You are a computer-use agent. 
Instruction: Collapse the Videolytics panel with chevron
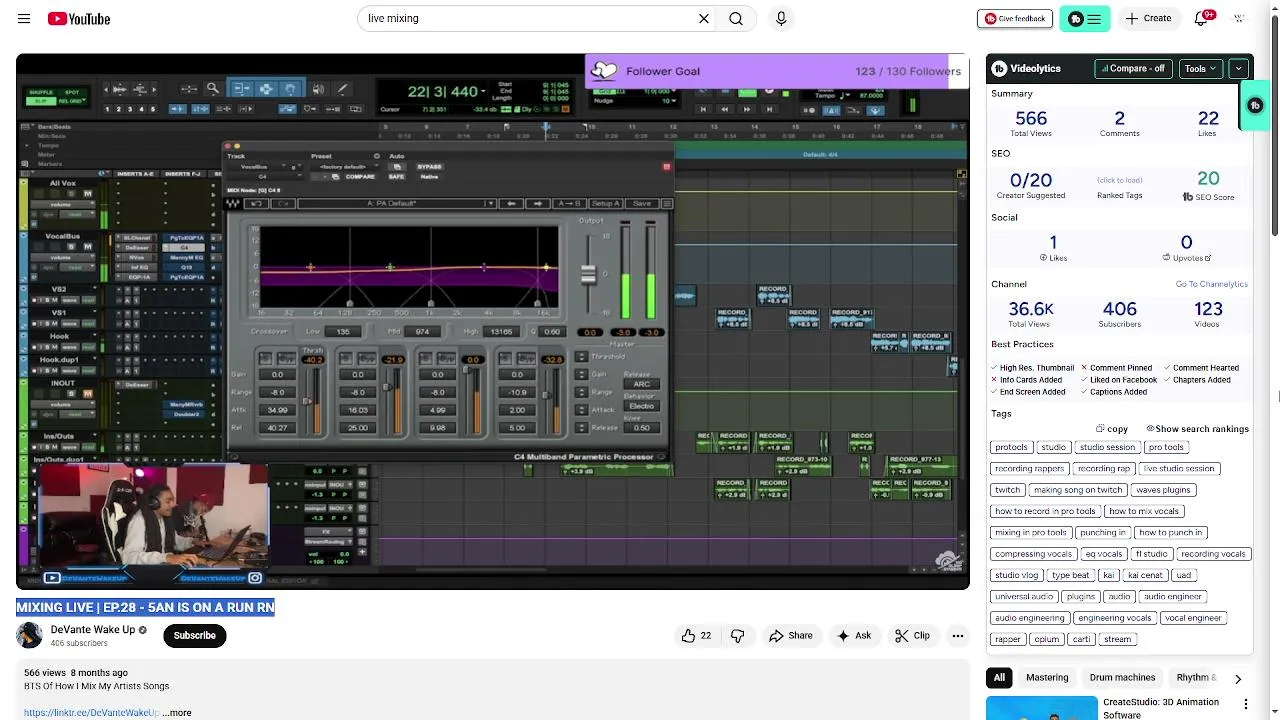pyautogui.click(x=1238, y=68)
